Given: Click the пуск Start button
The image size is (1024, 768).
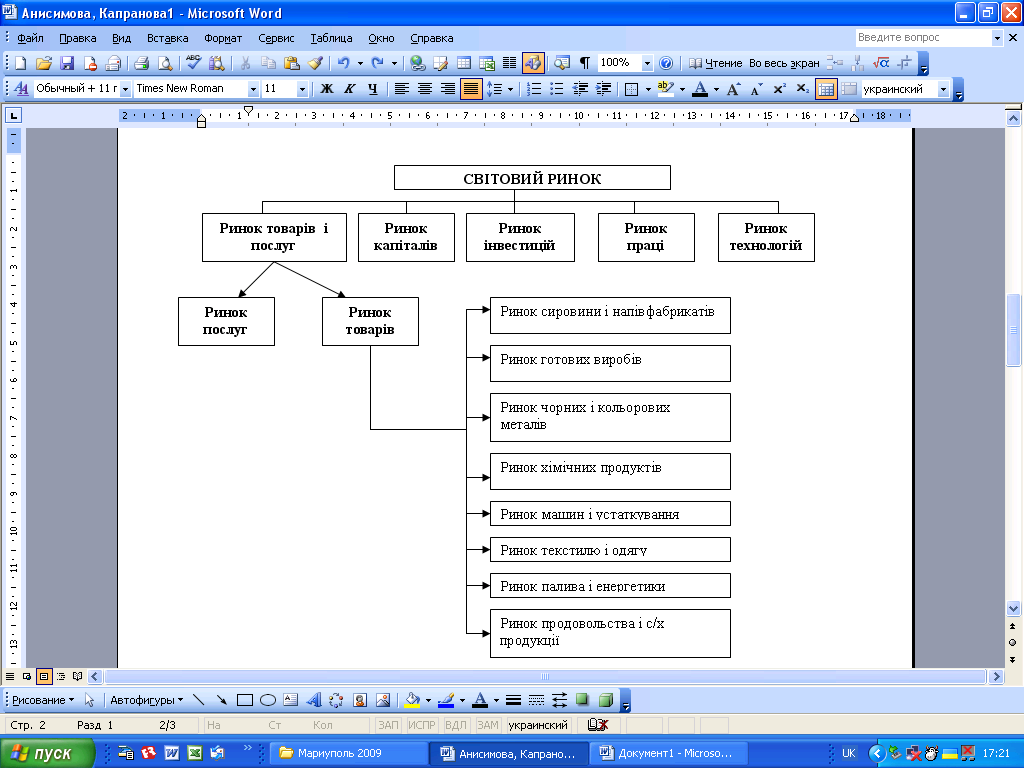Looking at the screenshot, I should click(x=47, y=753).
